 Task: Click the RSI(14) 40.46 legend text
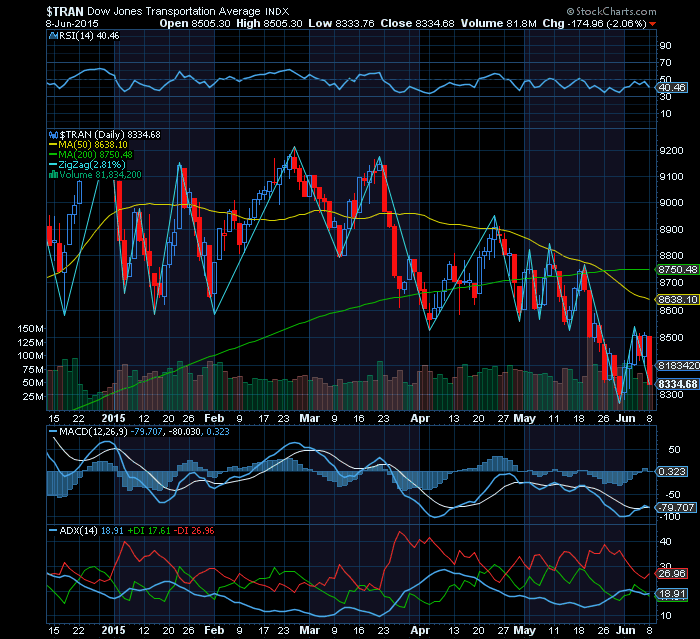(x=89, y=36)
